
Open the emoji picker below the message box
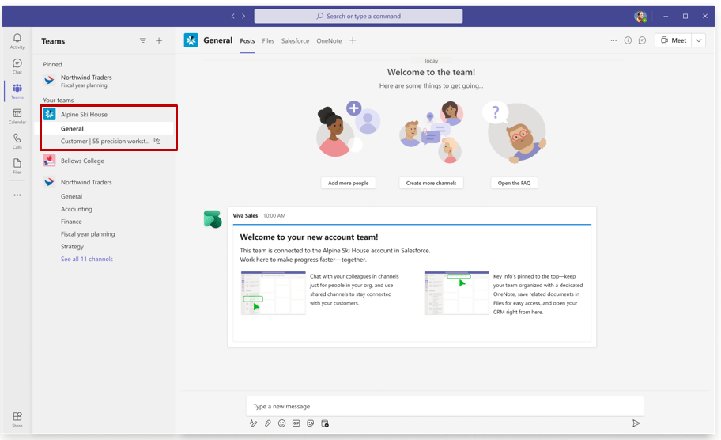click(283, 423)
